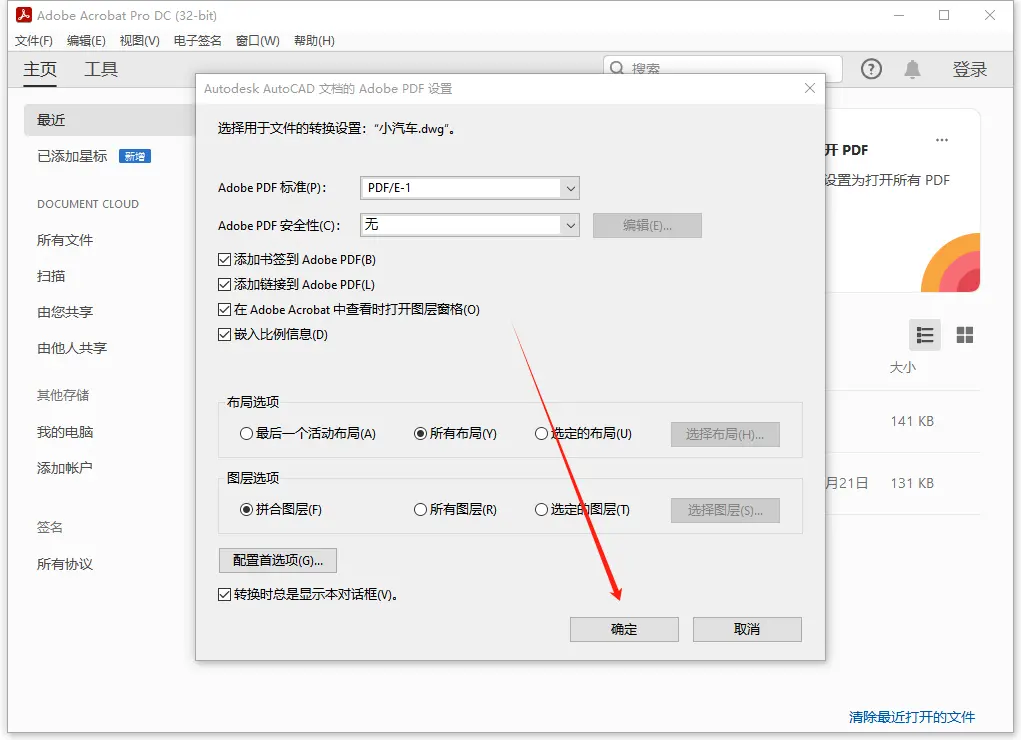1021x740 pixels.
Task: Click 添加帐户 in the sidebar
Action: 65,468
